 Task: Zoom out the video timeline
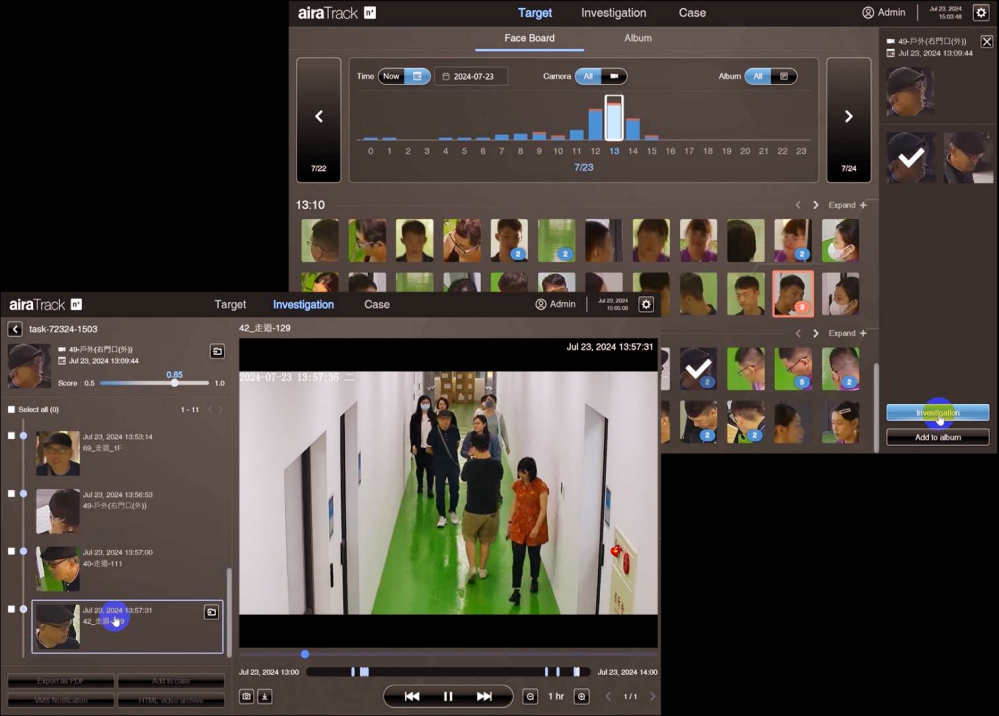point(530,696)
